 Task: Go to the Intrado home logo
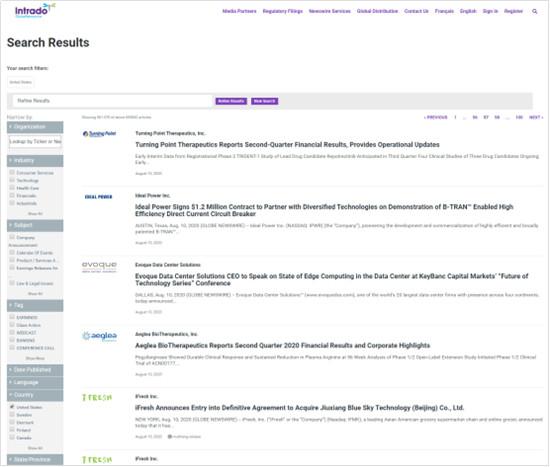coord(35,11)
